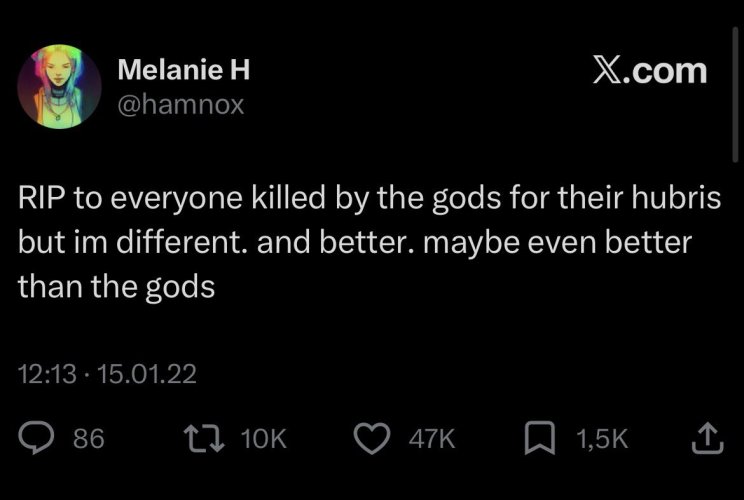Open the share upload arrow icon
744x500 pixels.
click(x=707, y=437)
